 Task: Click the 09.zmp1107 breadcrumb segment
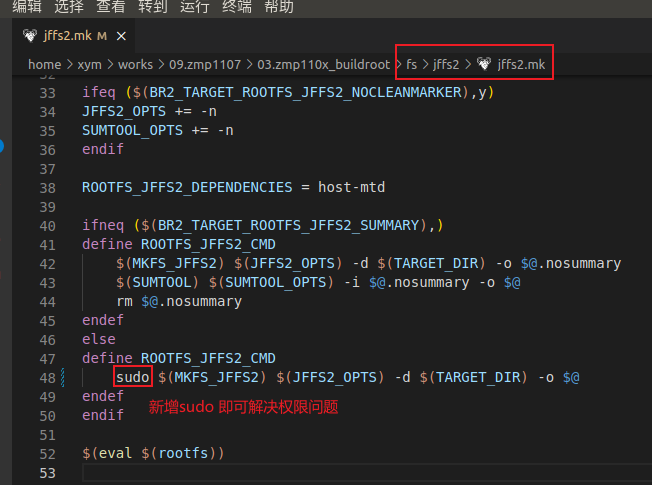(205, 64)
